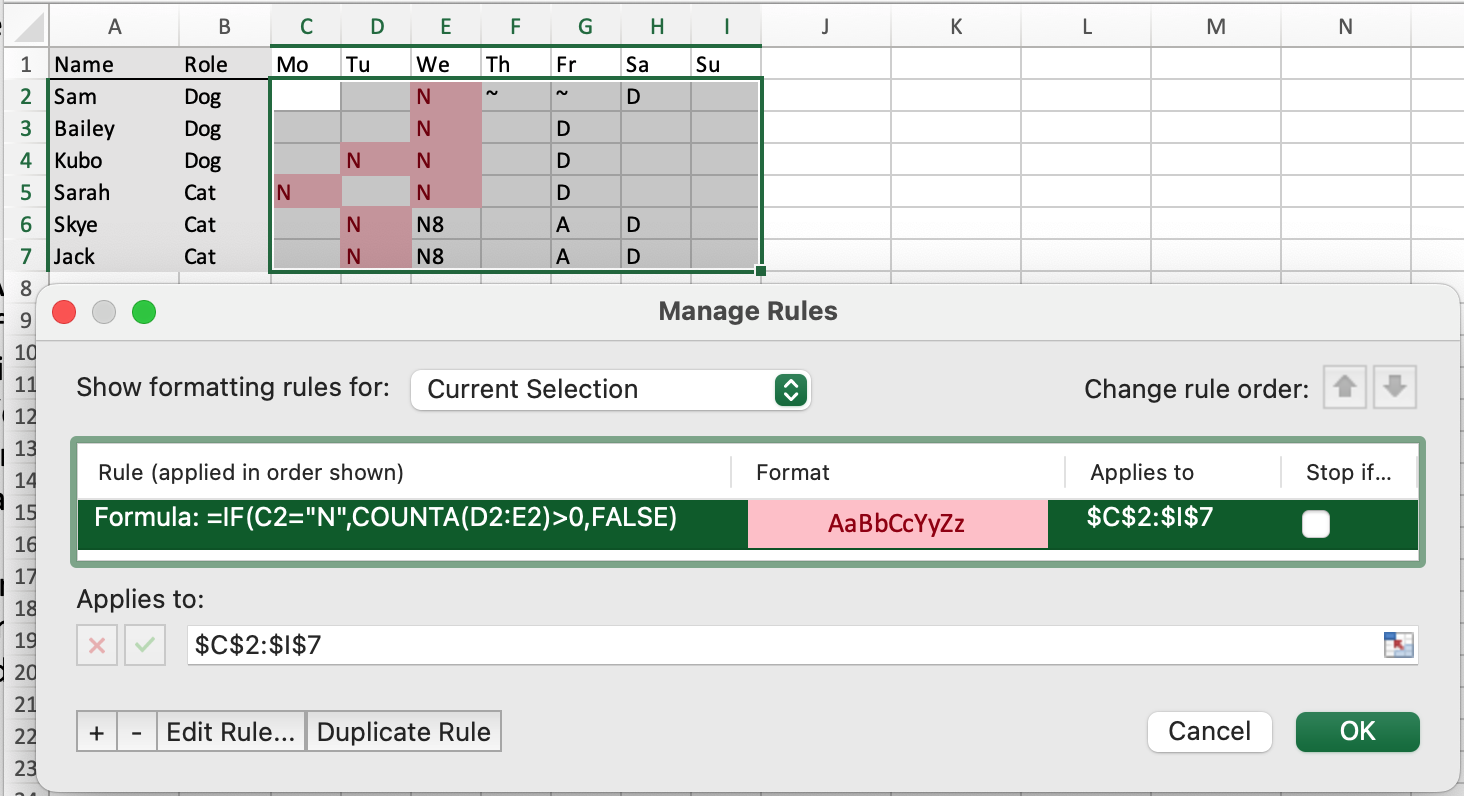The width and height of the screenshot is (1464, 796).
Task: Click the pink AaBbCcYyZz format preview
Action: pyautogui.click(x=897, y=523)
